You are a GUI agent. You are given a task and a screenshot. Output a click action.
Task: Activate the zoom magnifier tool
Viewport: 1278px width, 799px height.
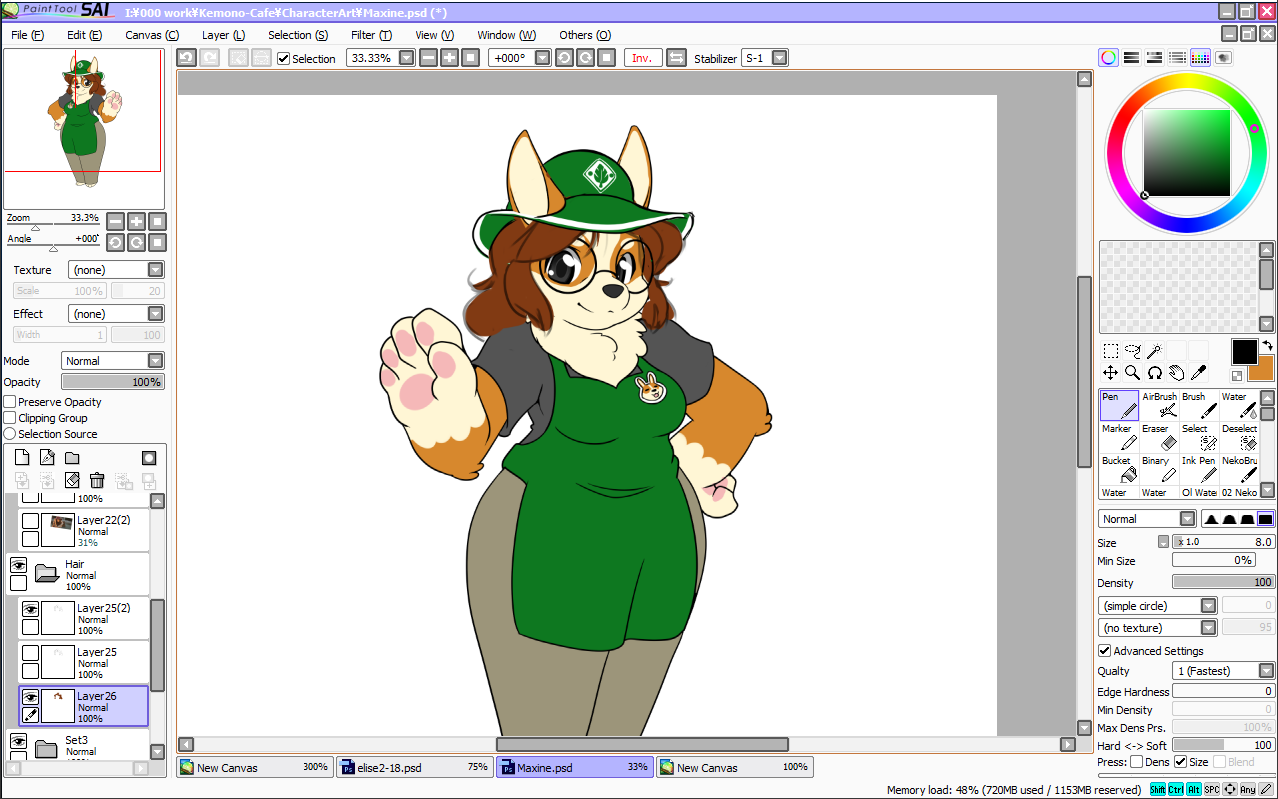(1132, 373)
